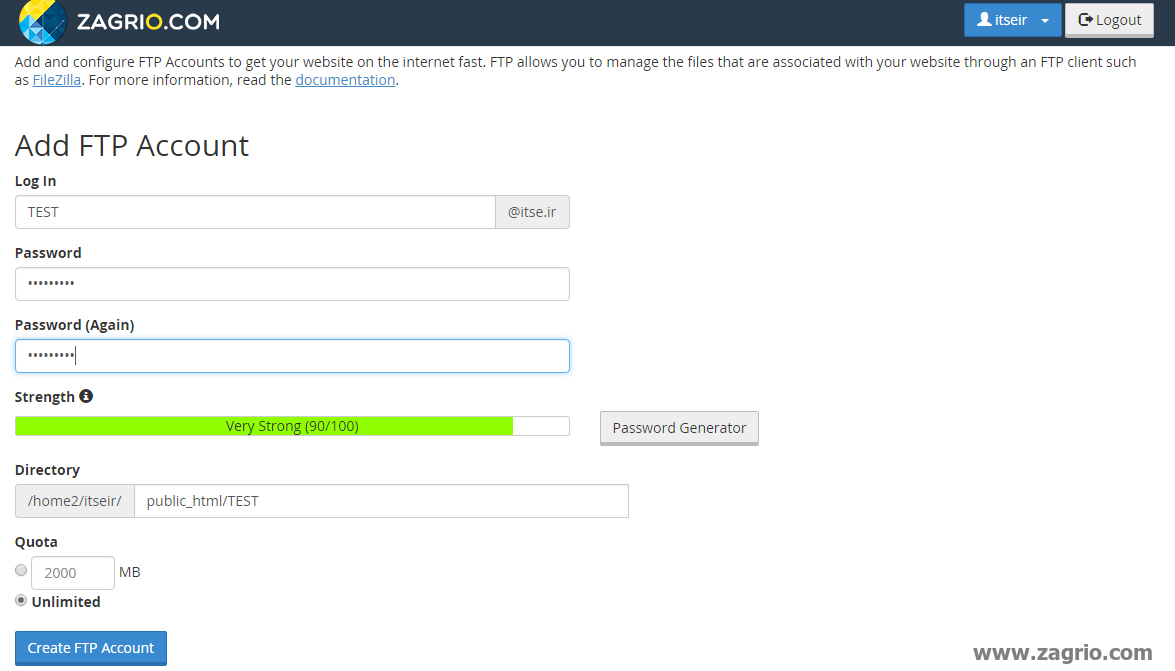Expand the itseir user dropdown caret
The height and width of the screenshot is (671, 1175).
click(1045, 21)
